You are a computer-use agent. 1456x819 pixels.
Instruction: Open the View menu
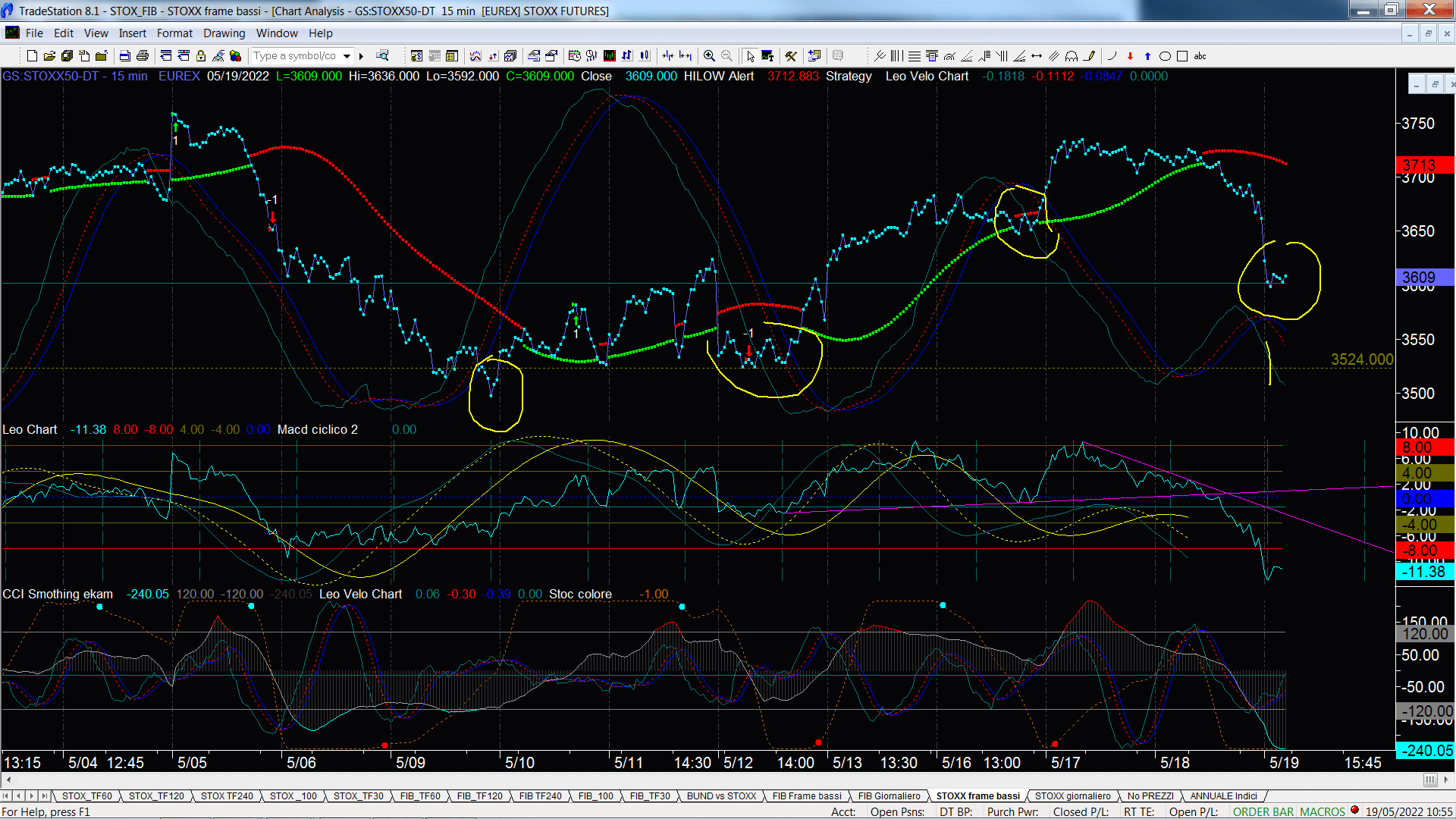(96, 33)
